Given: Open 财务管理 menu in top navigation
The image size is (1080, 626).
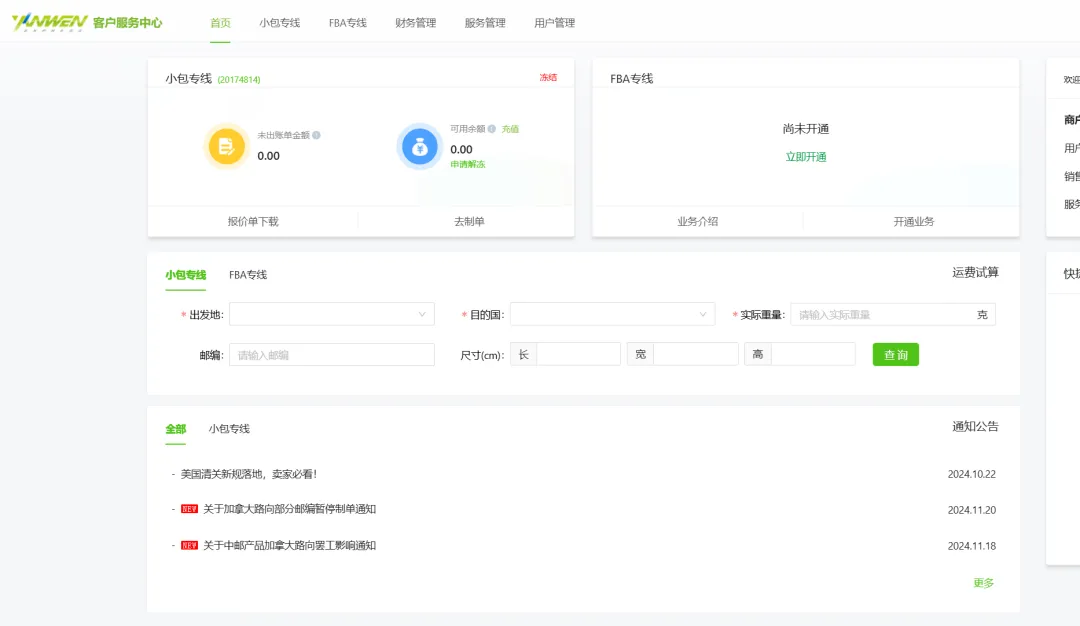Looking at the screenshot, I should click(415, 23).
